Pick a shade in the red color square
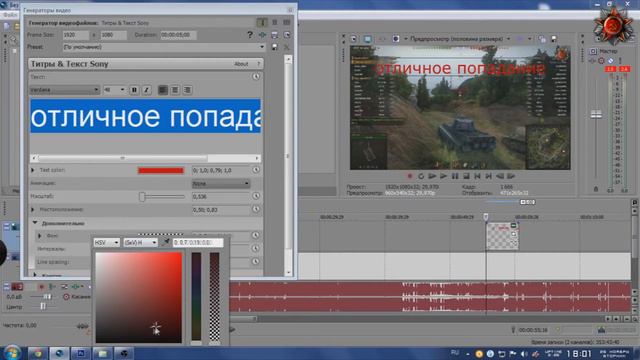This screenshot has height=360, width=640. (139, 298)
